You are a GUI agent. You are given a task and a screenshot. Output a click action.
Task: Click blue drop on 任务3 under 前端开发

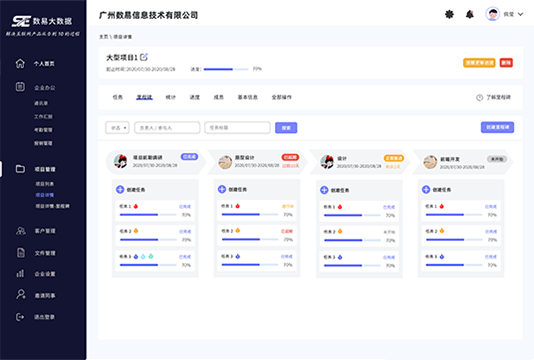(x=442, y=256)
